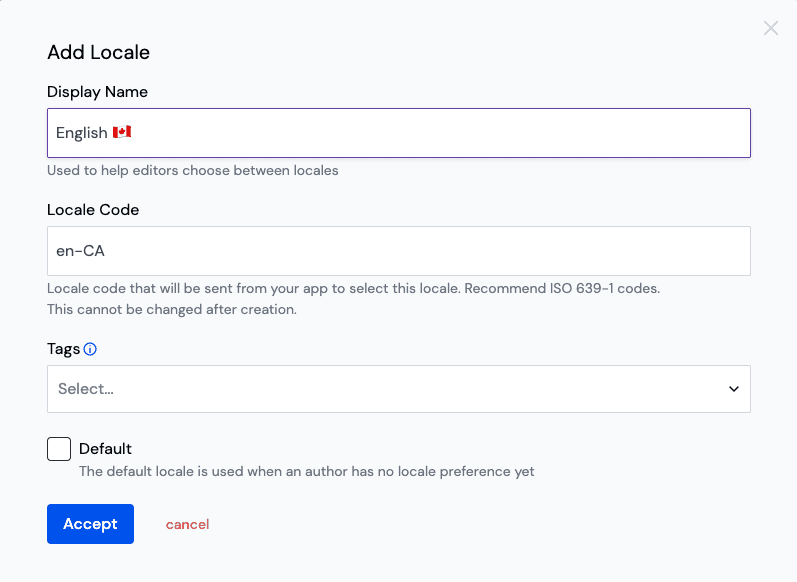
Task: Open the Tags "Select..." combo box
Action: (380, 389)
